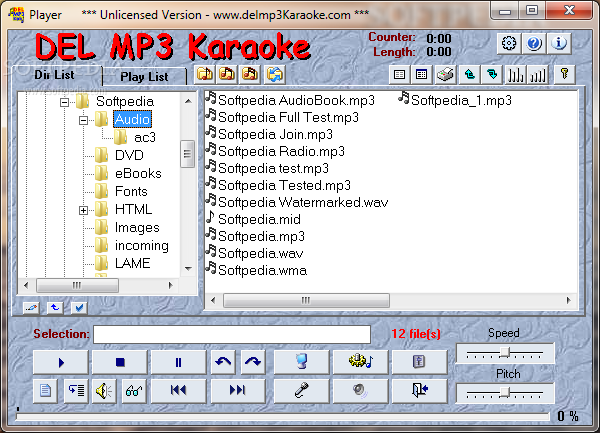Click the printer icon in the toolbar
The image size is (600, 433).
(445, 75)
